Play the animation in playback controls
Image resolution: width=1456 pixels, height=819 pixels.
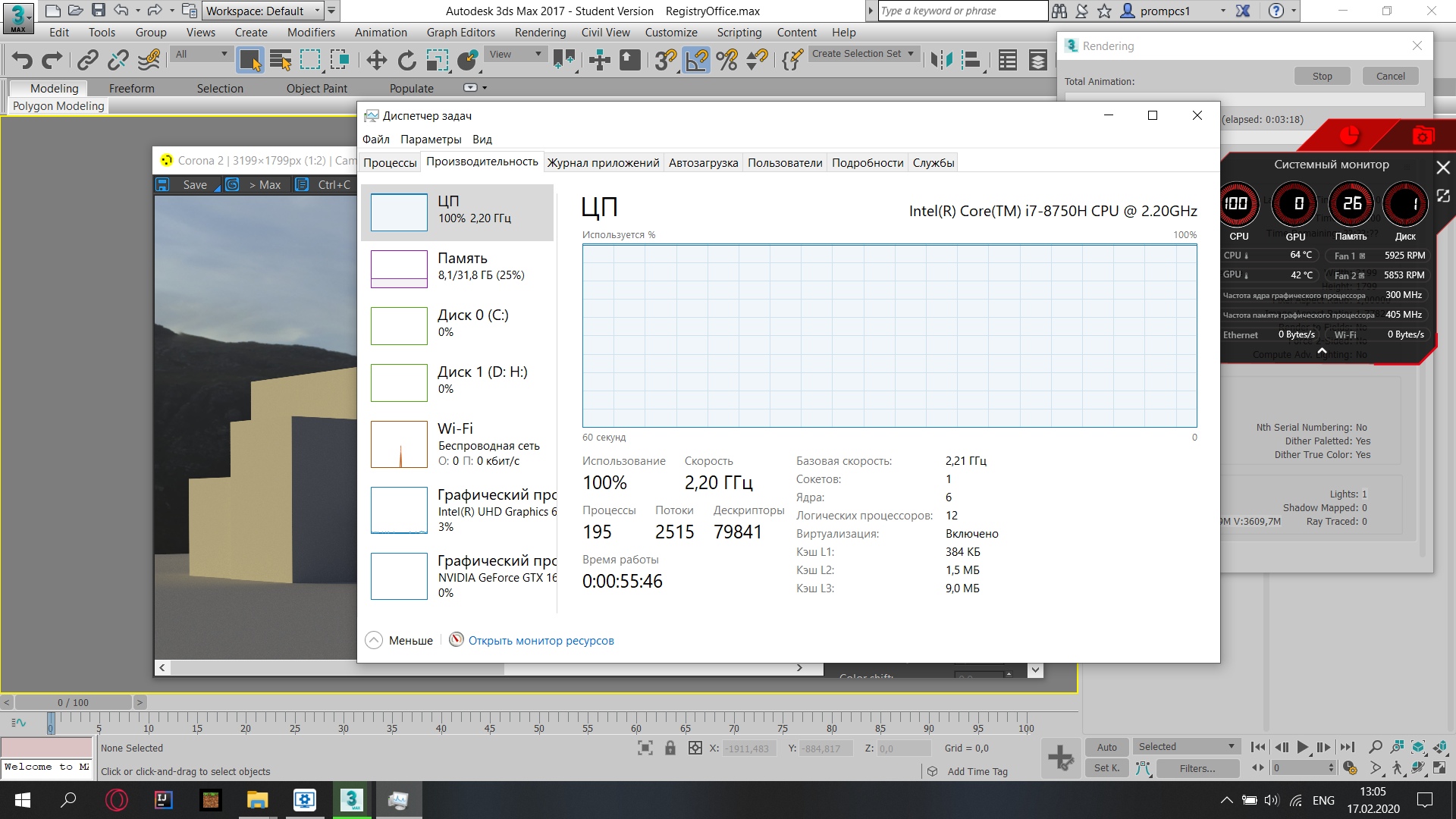(1302, 747)
